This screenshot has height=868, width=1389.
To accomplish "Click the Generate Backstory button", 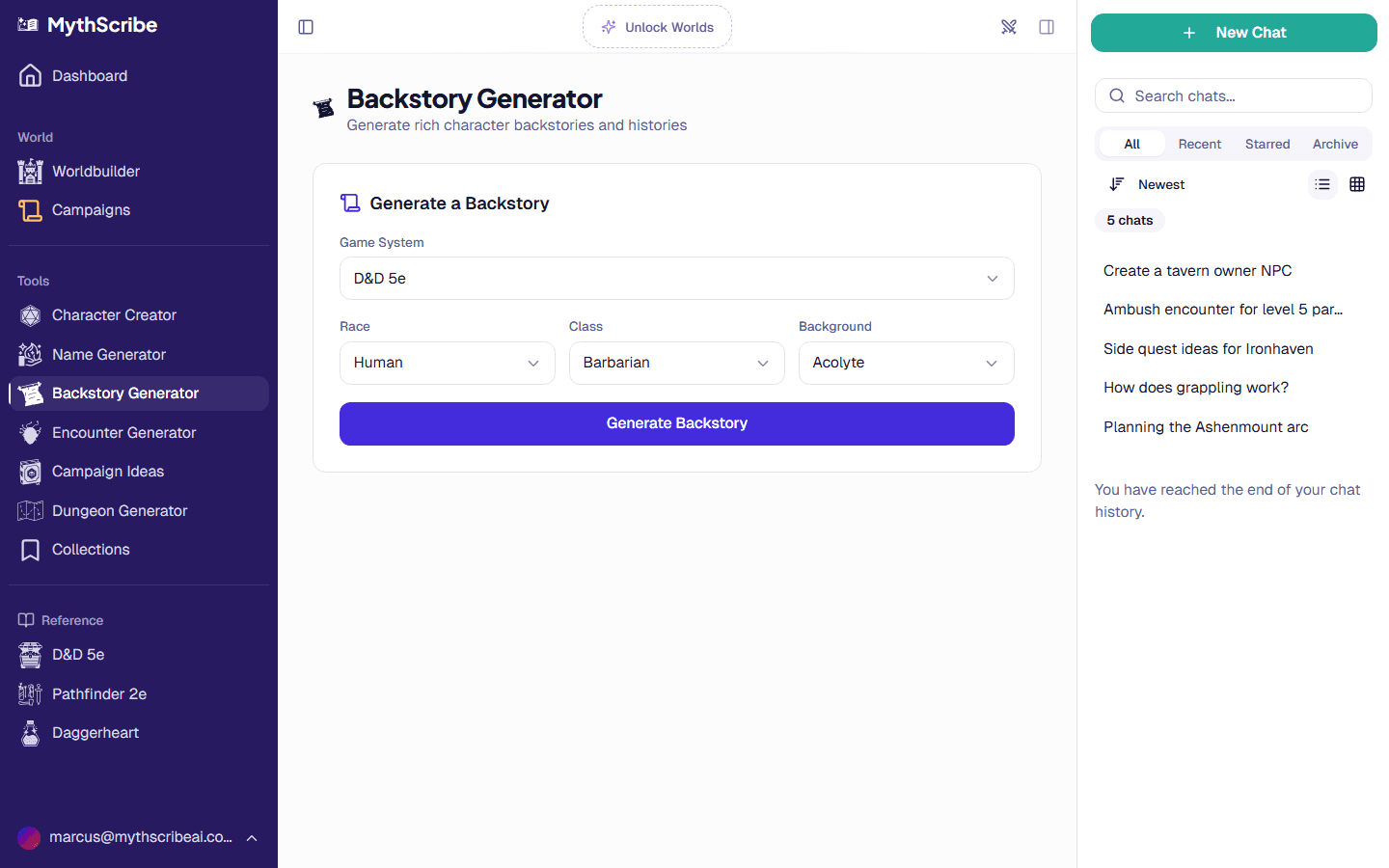I will click(x=676, y=423).
